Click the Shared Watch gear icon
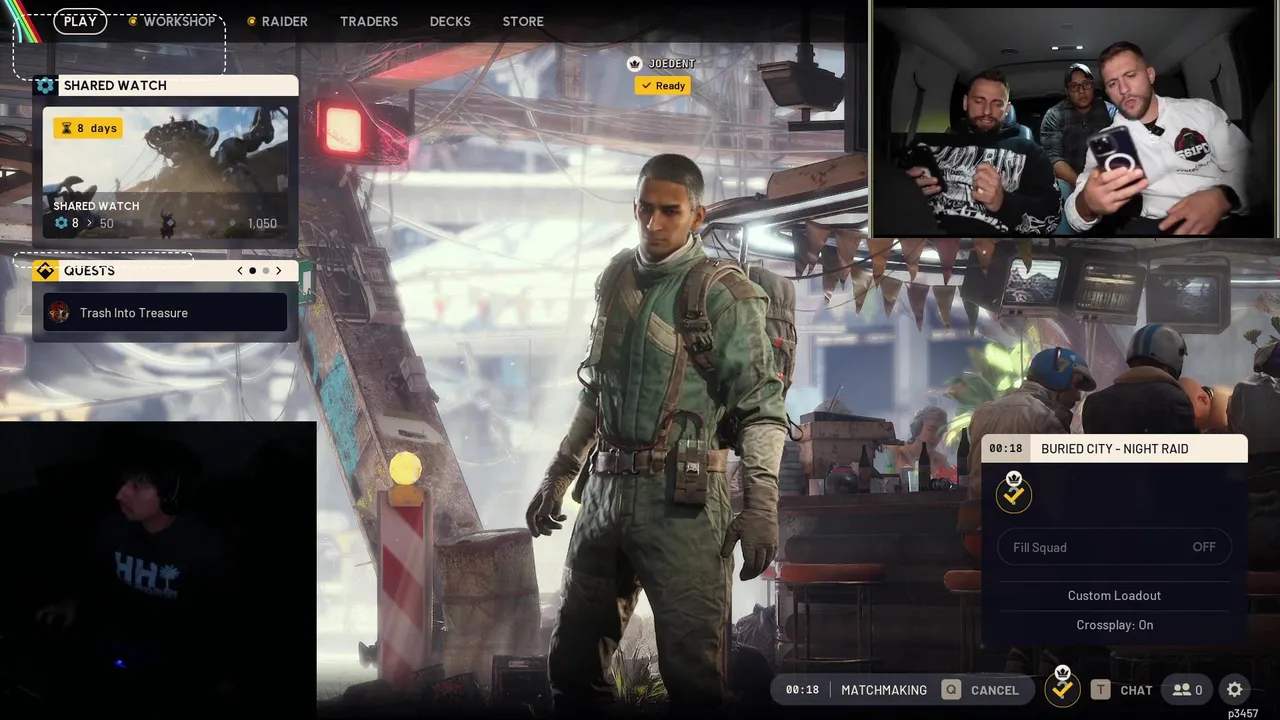This screenshot has height=720, width=1280. pos(45,86)
